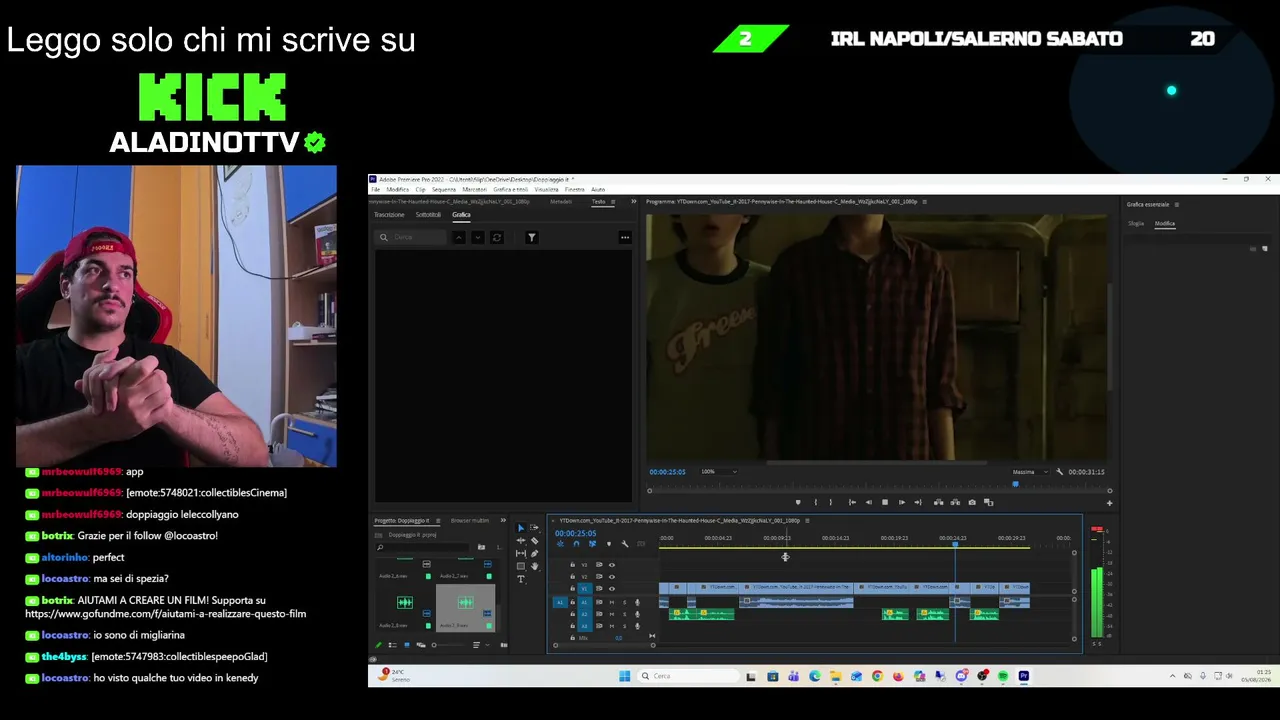The height and width of the screenshot is (720, 1280).
Task: Click the Cerca search field in Testo panel
Action: (x=411, y=237)
